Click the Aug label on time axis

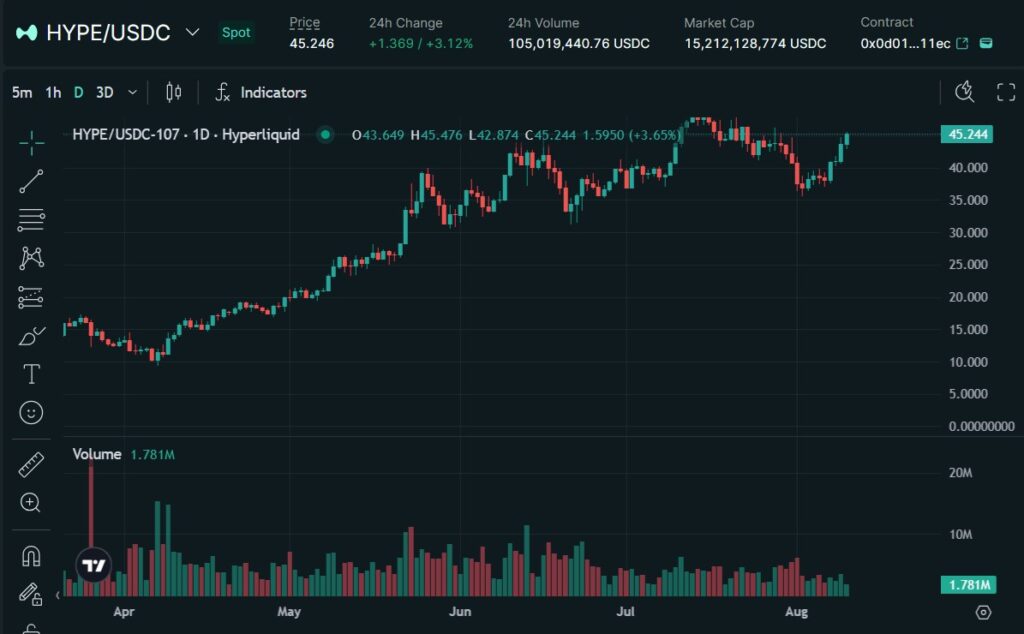pos(796,612)
